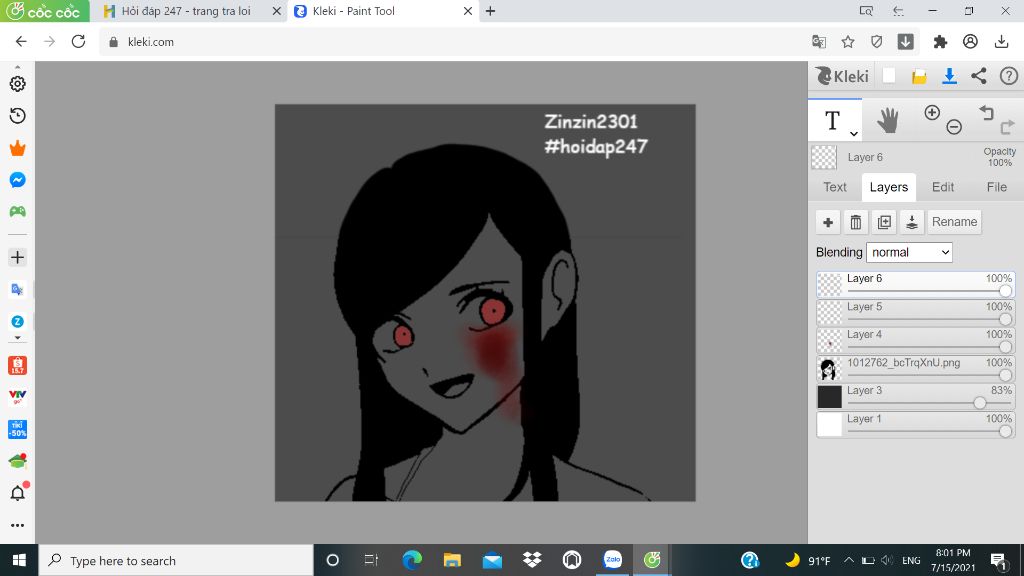Screen dimensions: 1024x576
Task: Open Zalo from the browser sidebar
Action: click(18, 321)
